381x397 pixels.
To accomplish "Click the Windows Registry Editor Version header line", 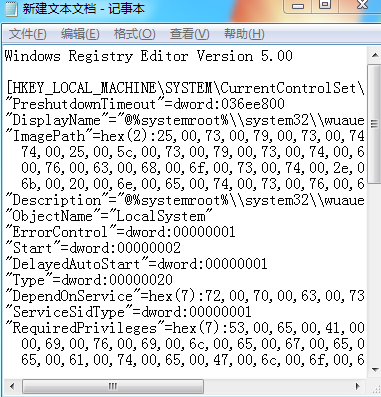I will point(149,56).
